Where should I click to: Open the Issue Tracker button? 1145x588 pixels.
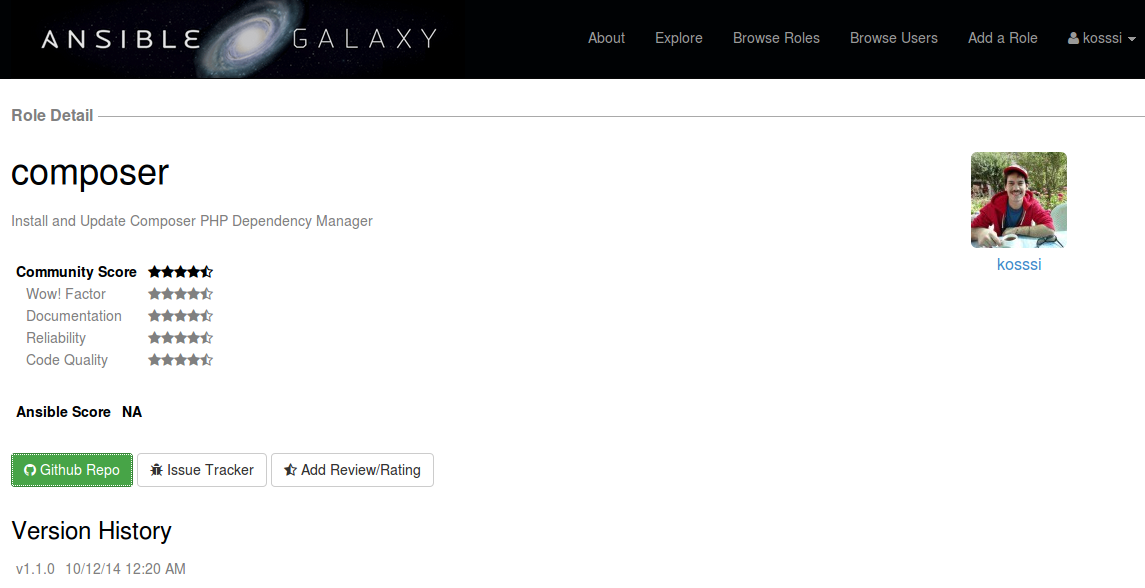pyautogui.click(x=202, y=470)
